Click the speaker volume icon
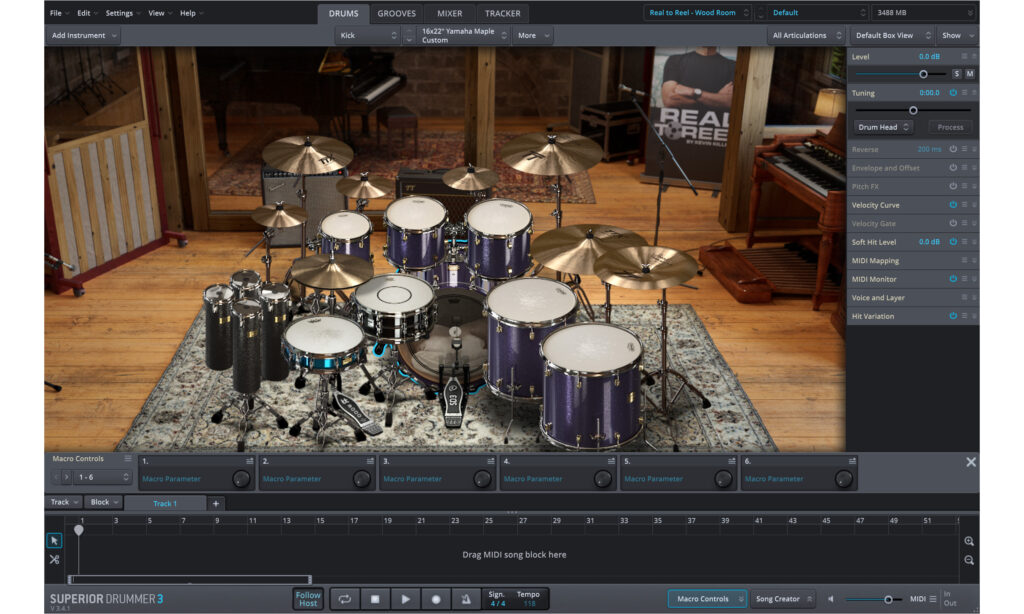 click(x=831, y=599)
